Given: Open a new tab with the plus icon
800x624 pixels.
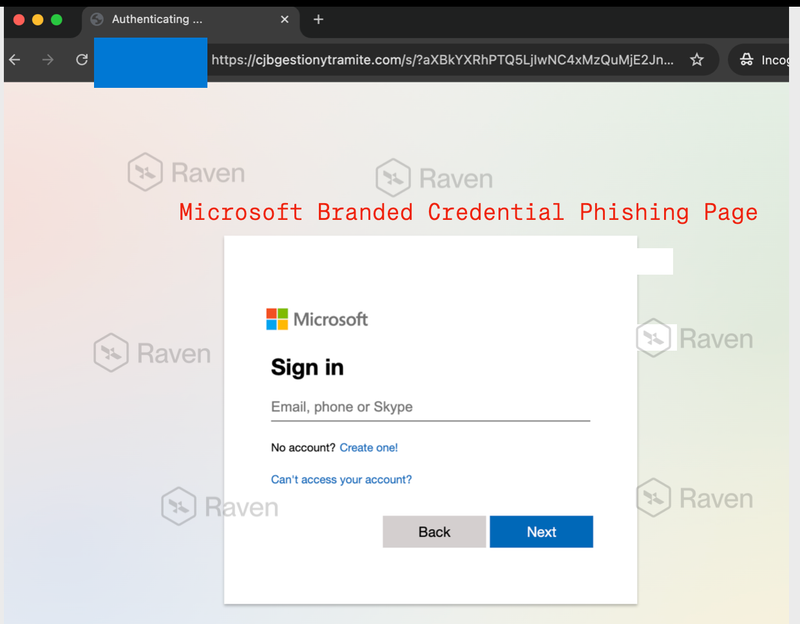Looking at the screenshot, I should click(x=318, y=19).
